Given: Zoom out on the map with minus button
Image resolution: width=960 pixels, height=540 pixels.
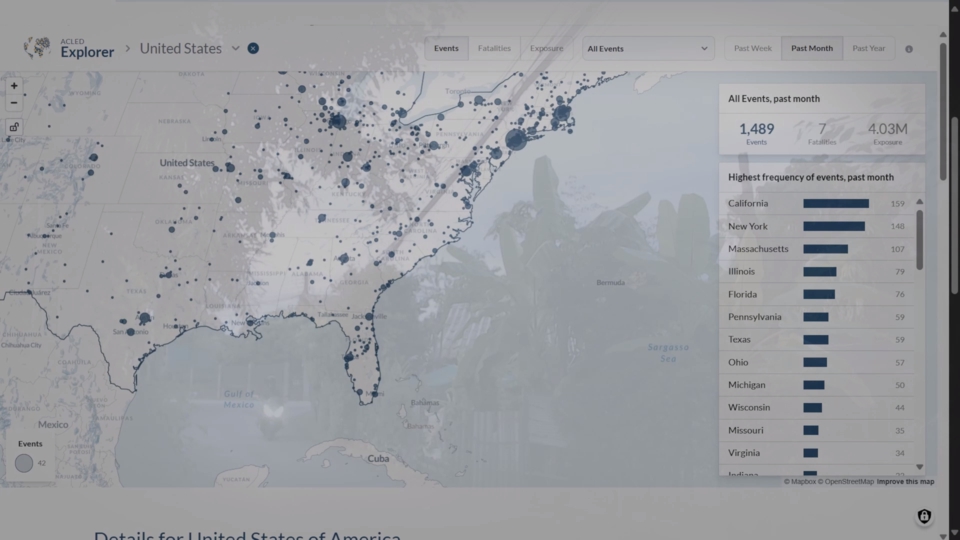Looking at the screenshot, I should (x=14, y=103).
